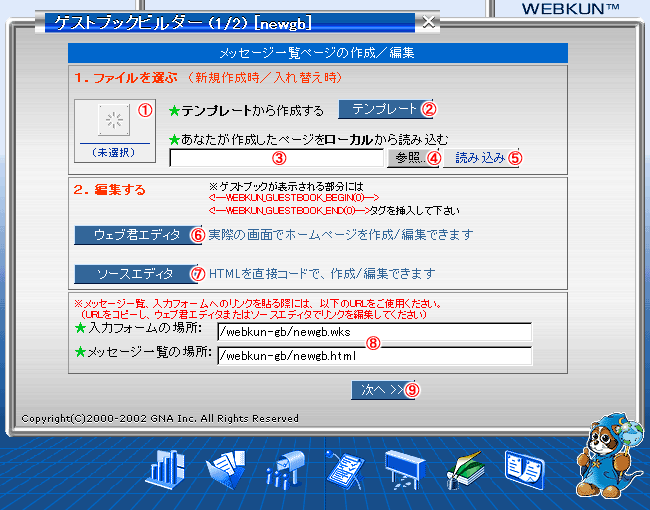650x510 pixels.
Task: Close the ゲストブックビルダー dialog
Action: click(x=428, y=21)
